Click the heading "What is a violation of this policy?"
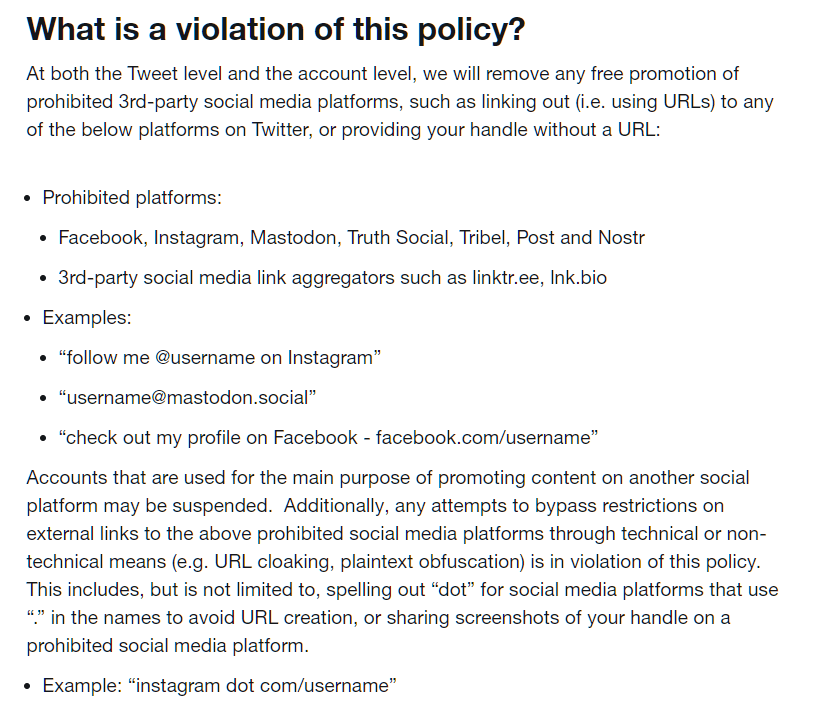This screenshot has height=708, width=829. click(x=275, y=29)
